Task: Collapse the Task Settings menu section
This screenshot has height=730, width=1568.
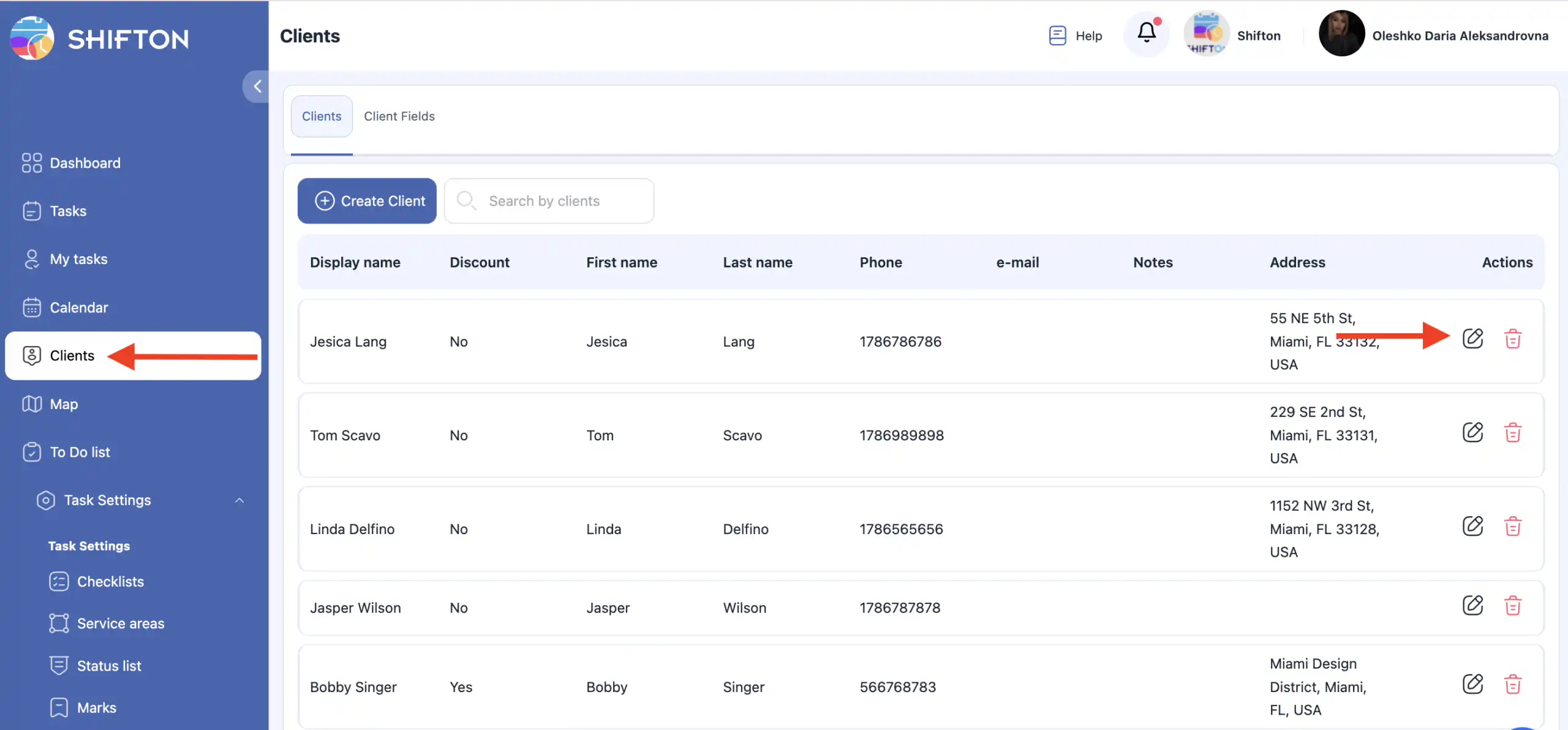Action: pyautogui.click(x=239, y=500)
